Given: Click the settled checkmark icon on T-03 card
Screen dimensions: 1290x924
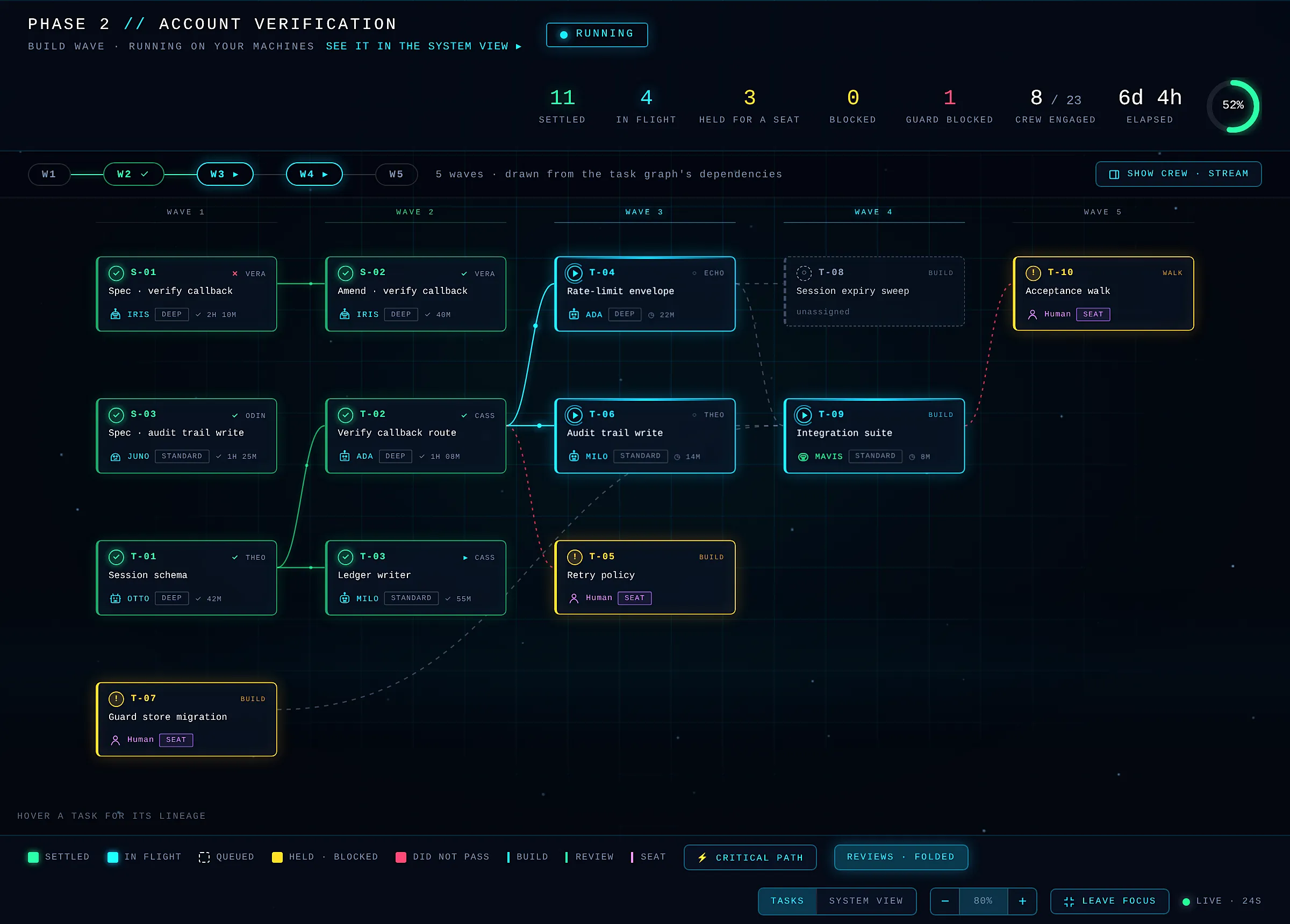Looking at the screenshot, I should click(345, 557).
